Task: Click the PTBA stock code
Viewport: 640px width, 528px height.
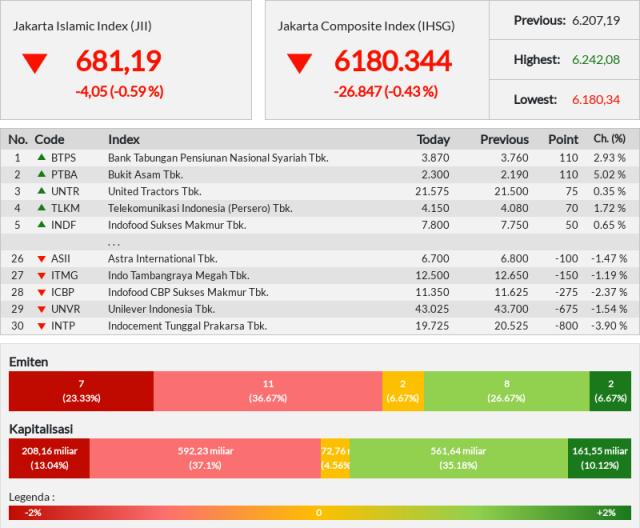Action: point(64,175)
